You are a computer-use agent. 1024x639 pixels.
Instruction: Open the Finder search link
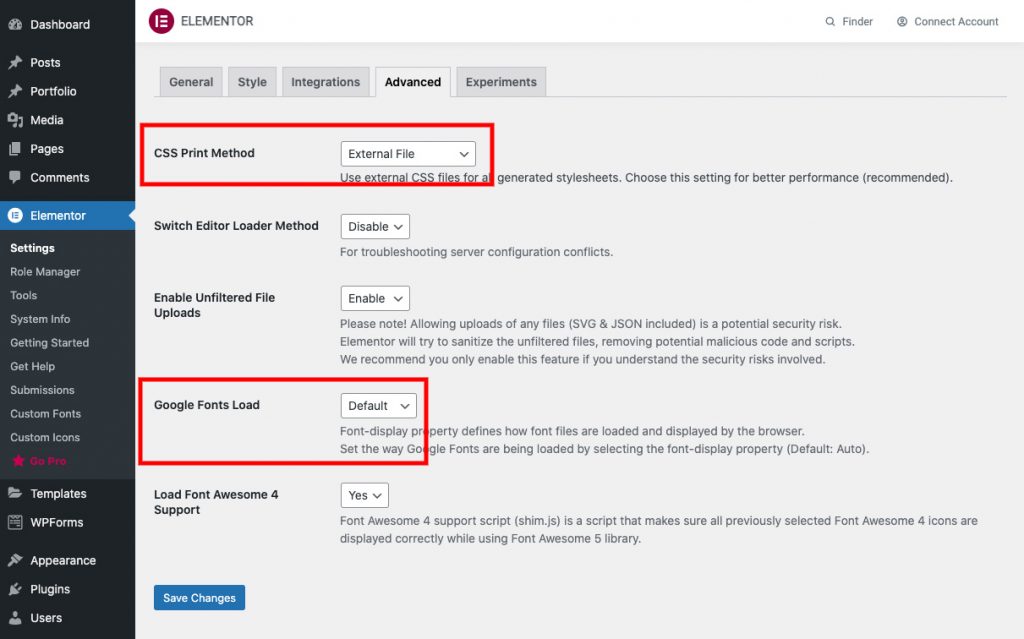[x=849, y=22]
